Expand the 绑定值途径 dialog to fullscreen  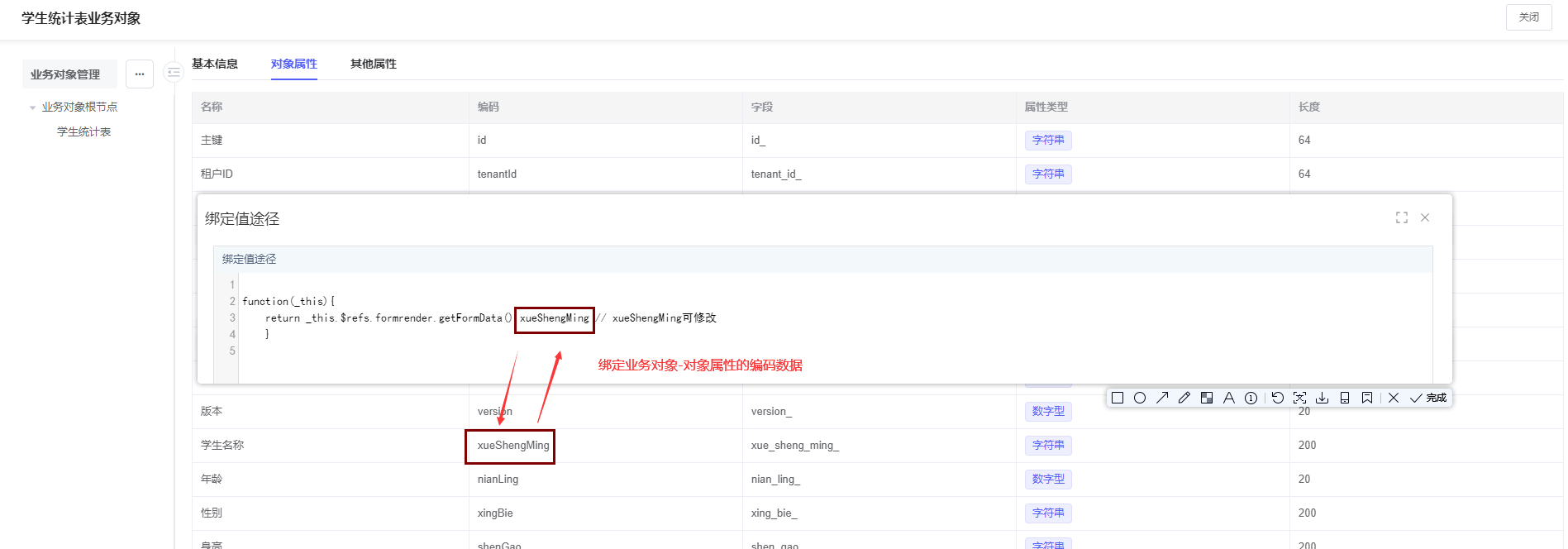tap(1402, 217)
